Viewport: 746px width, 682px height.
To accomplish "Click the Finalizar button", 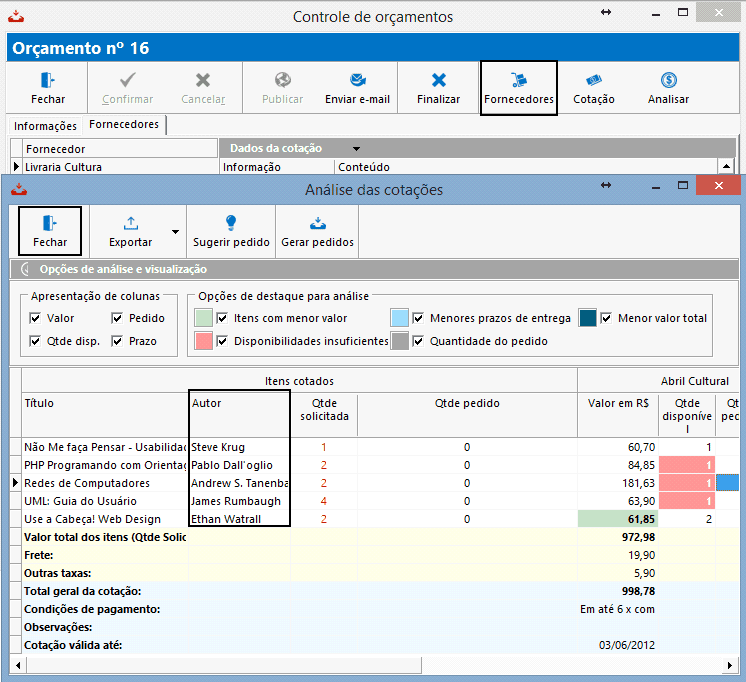I will pyautogui.click(x=438, y=88).
